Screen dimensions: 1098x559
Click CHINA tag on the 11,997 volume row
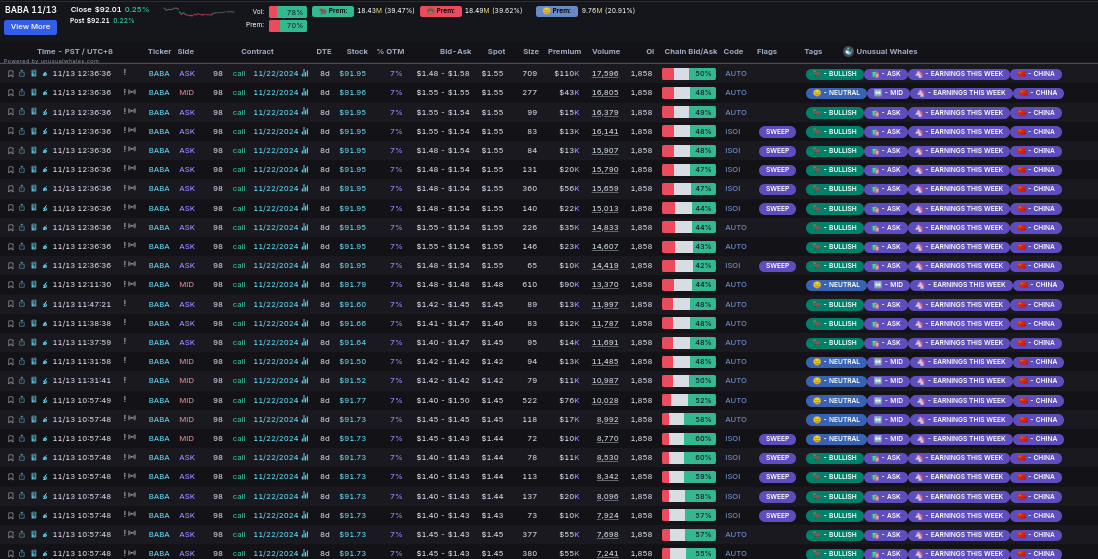coord(1037,305)
